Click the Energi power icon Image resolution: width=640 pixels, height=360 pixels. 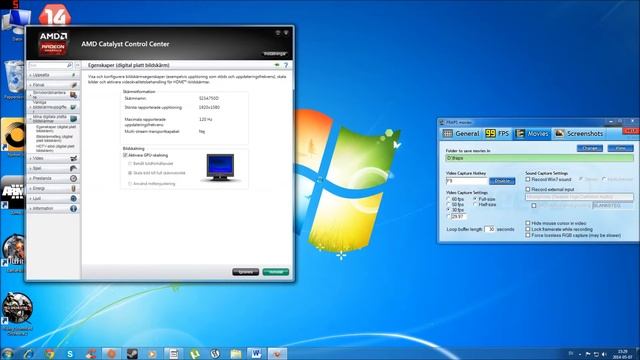[73, 189]
